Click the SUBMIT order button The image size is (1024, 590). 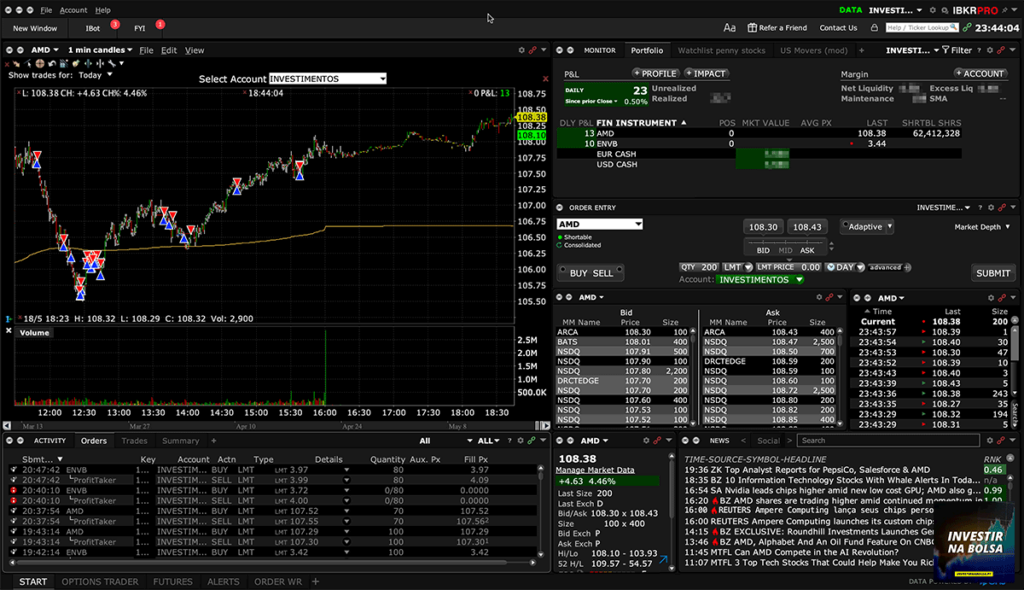point(993,273)
